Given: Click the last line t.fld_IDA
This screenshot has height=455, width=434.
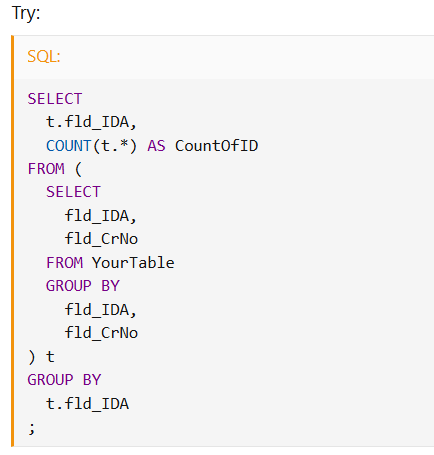Looking at the screenshot, I should [x=87, y=403].
